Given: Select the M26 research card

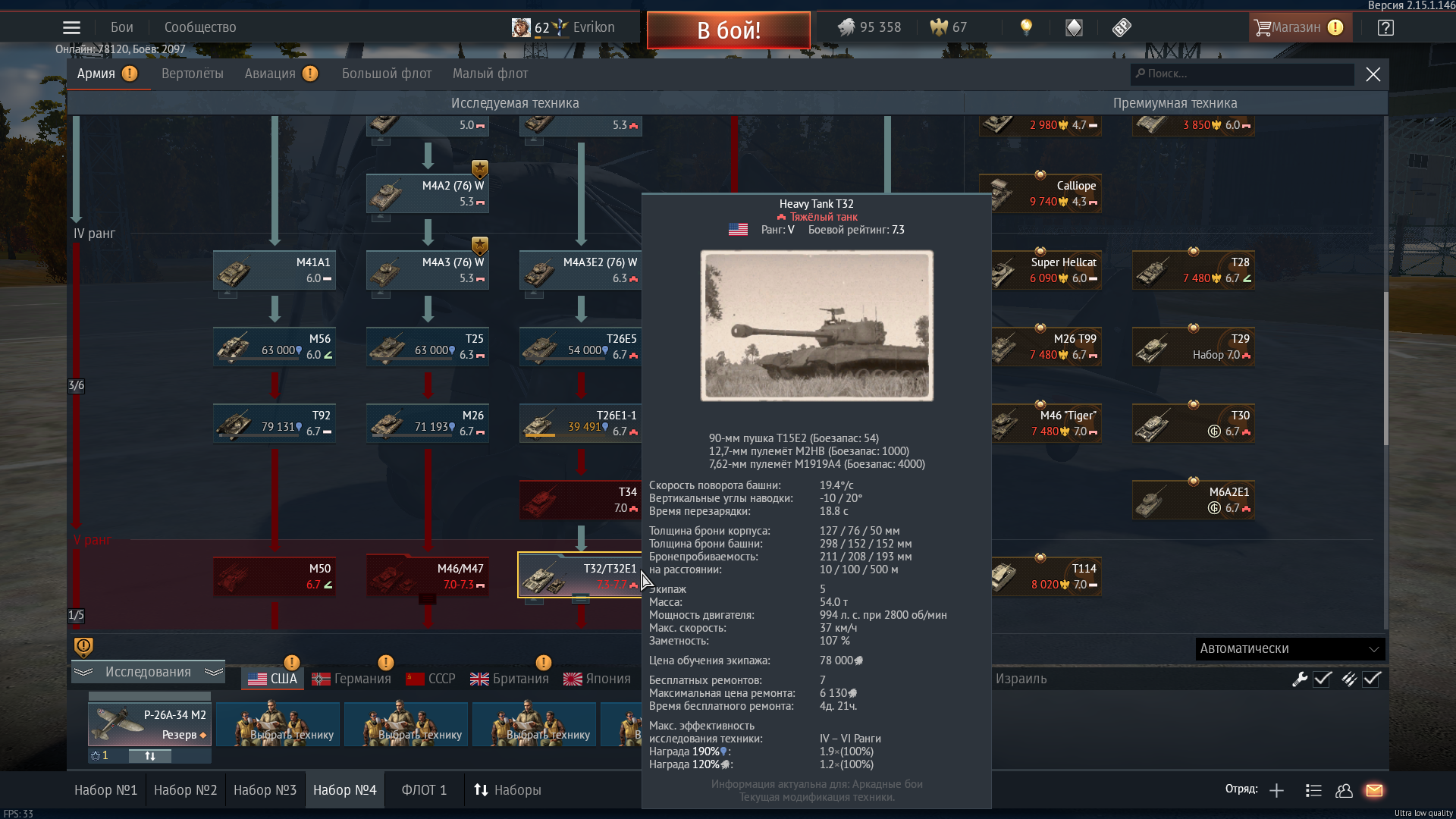Looking at the screenshot, I should click(x=428, y=423).
